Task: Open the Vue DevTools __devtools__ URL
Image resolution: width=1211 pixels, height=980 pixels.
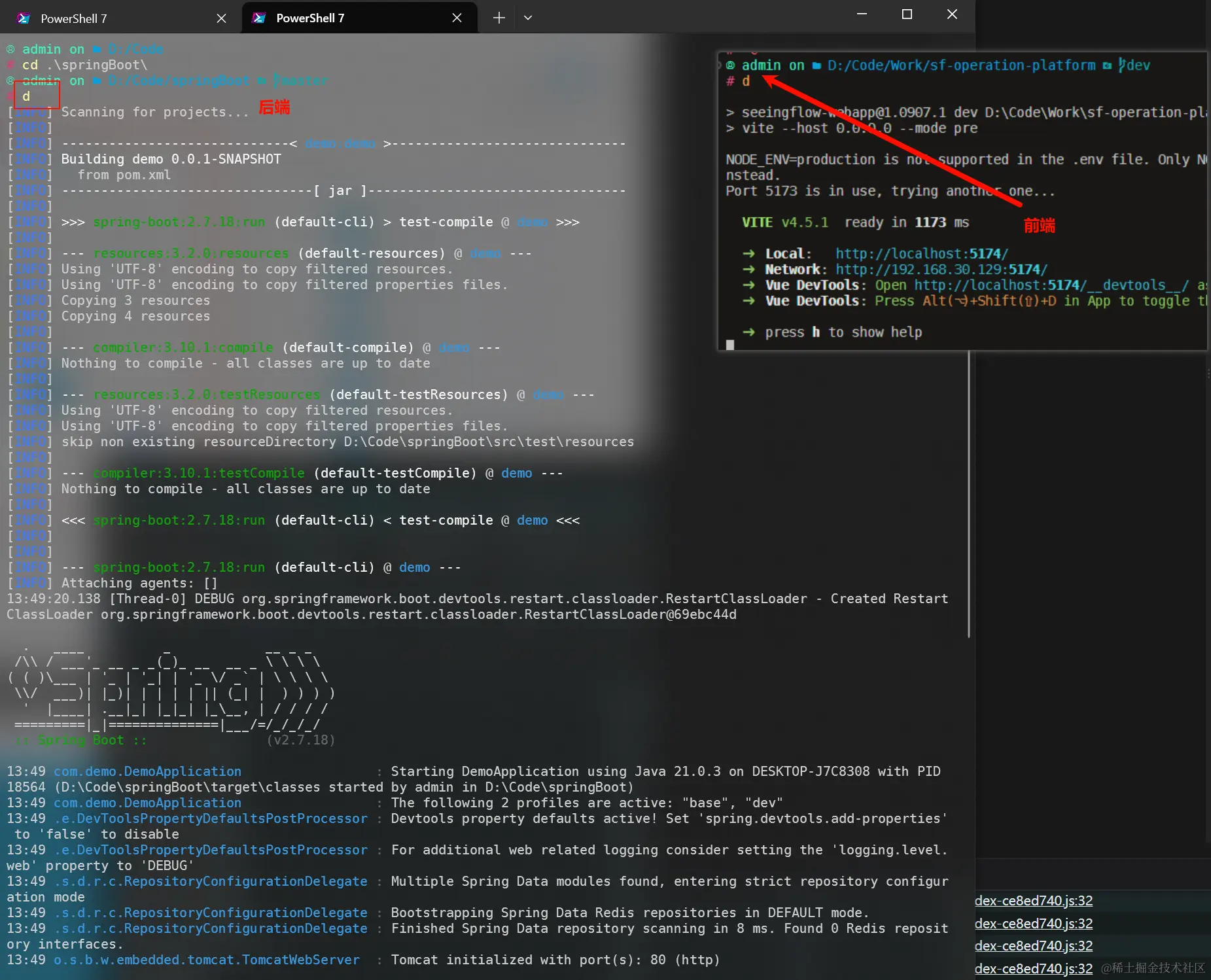Action: pos(1051,285)
